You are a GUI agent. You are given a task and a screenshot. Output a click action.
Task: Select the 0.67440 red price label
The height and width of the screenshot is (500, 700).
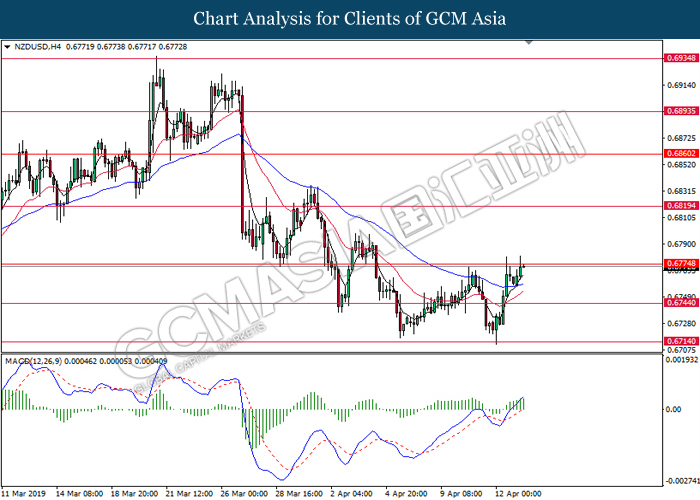[x=681, y=303]
